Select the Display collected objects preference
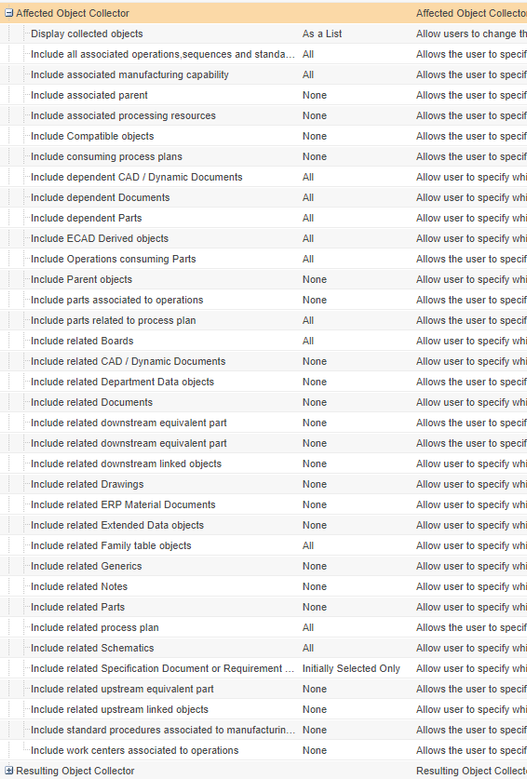527x779 pixels. tap(87, 34)
